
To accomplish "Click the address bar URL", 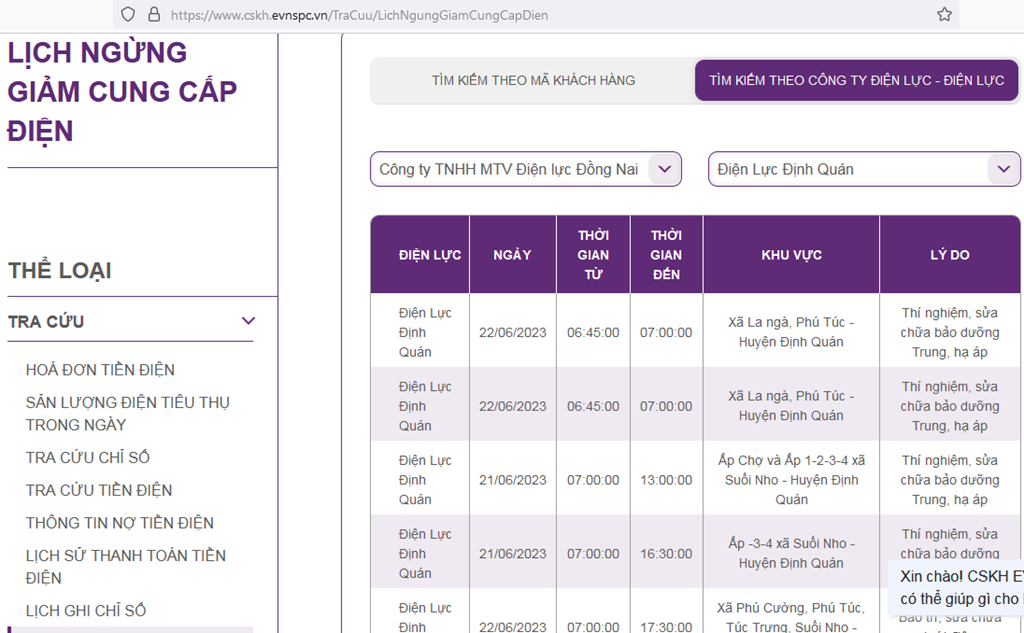I will [x=359, y=15].
